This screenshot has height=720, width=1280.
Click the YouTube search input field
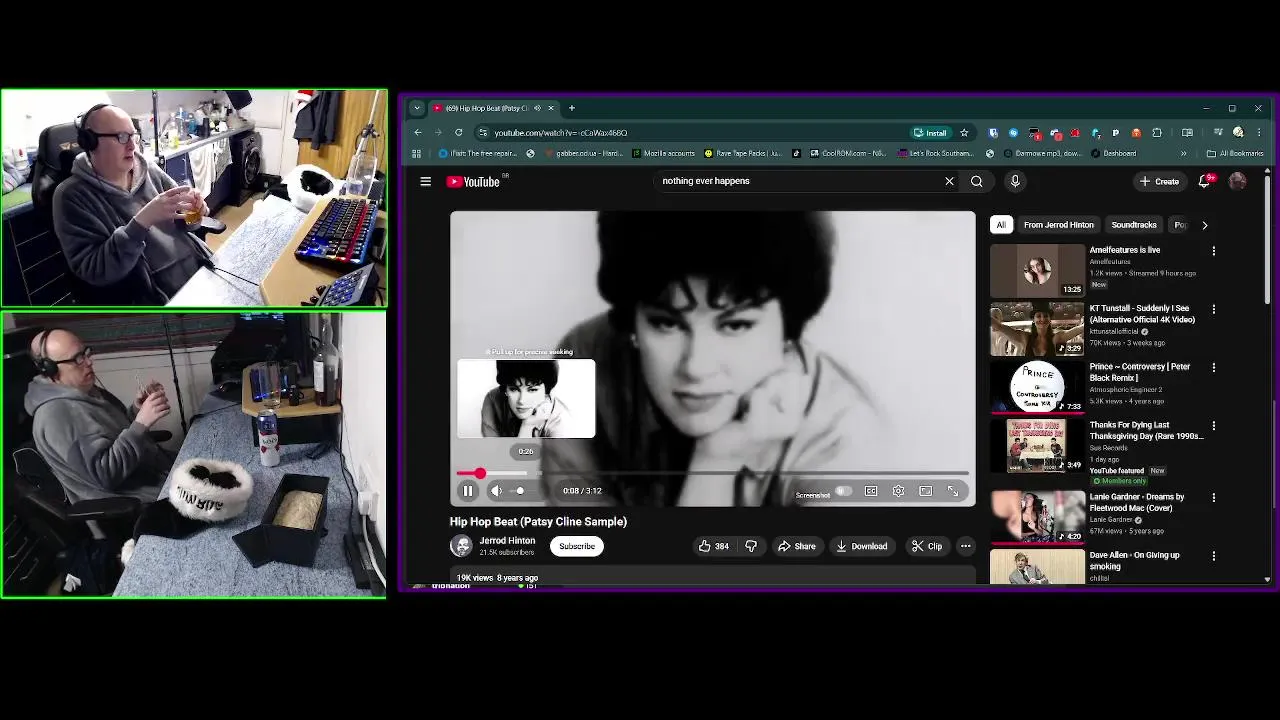click(x=800, y=181)
